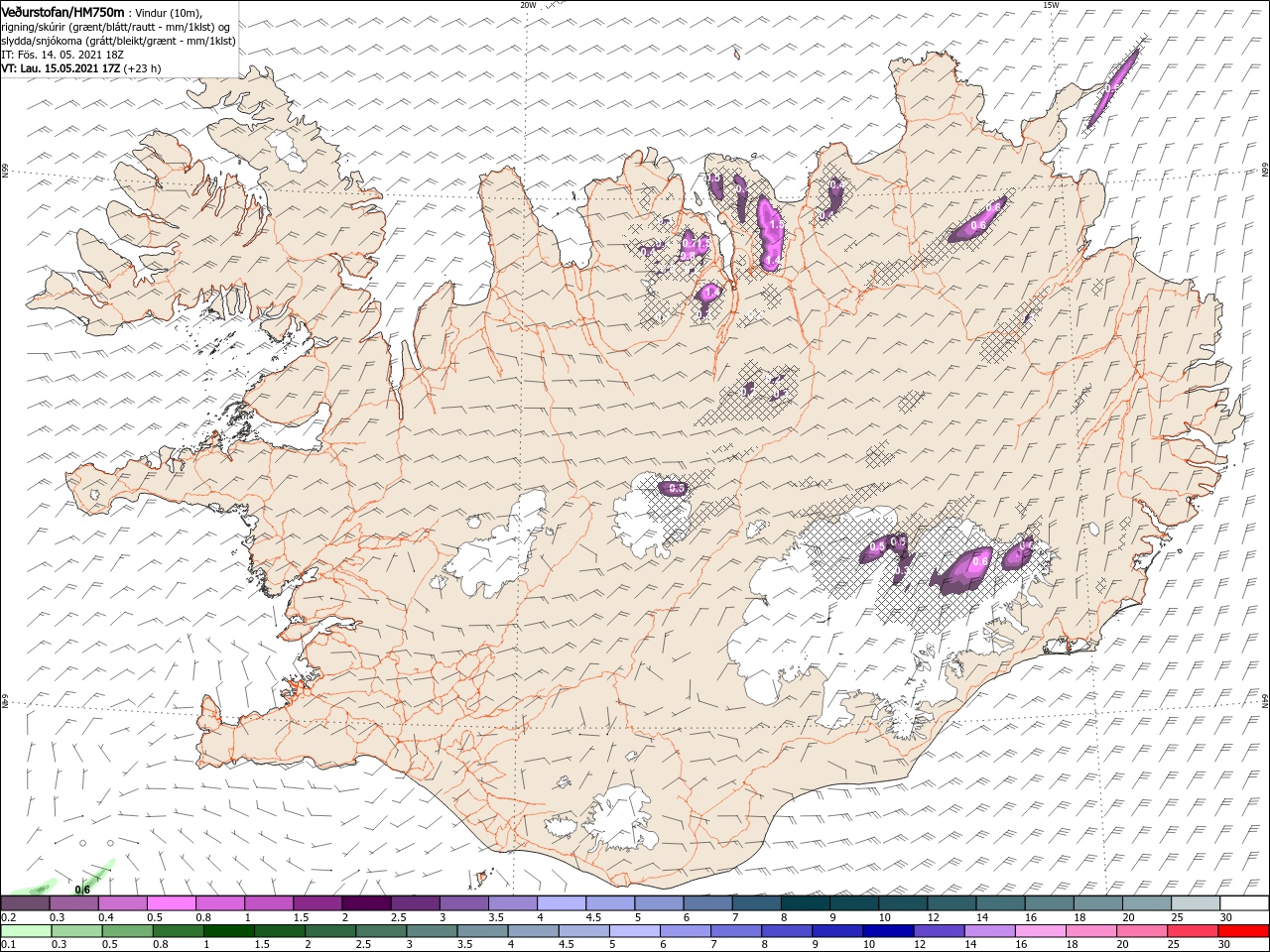
Task: Click the 20W longitude label at top
Action: click(528, 5)
